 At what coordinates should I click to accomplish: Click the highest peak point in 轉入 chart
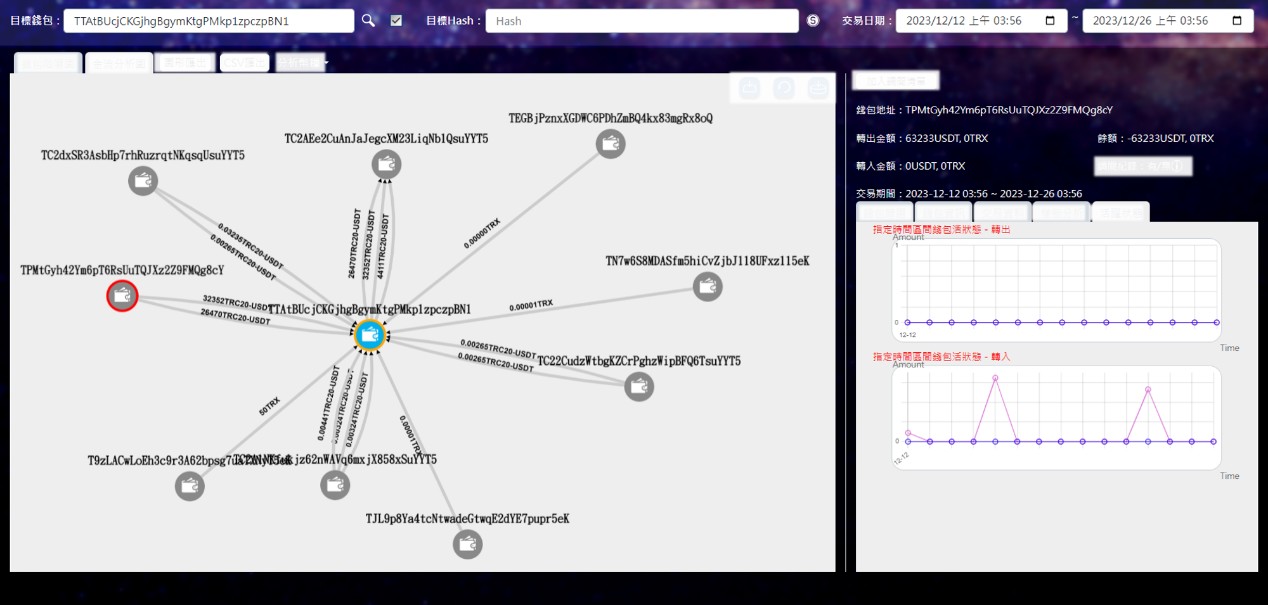(x=995, y=378)
